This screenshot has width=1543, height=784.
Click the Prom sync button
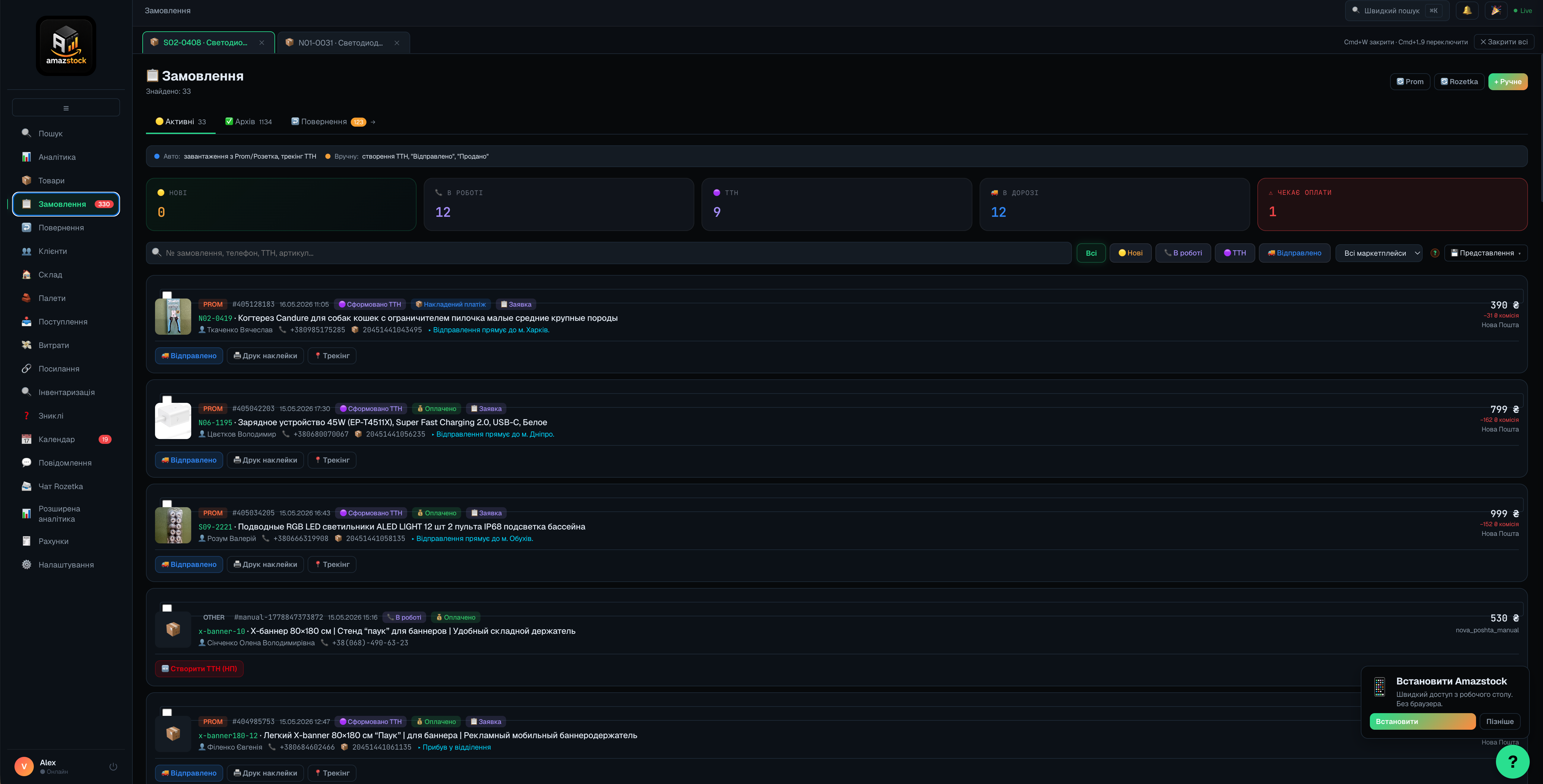[x=1409, y=81]
